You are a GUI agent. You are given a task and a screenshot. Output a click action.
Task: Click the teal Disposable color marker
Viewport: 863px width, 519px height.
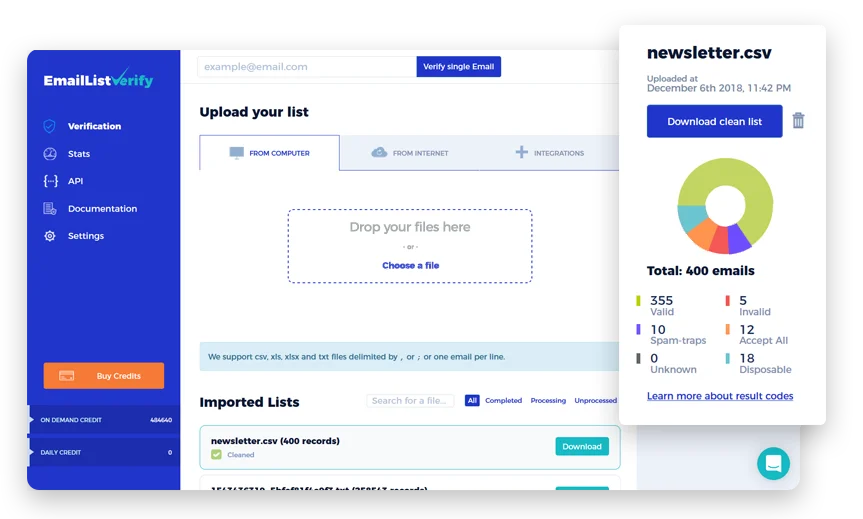728,358
